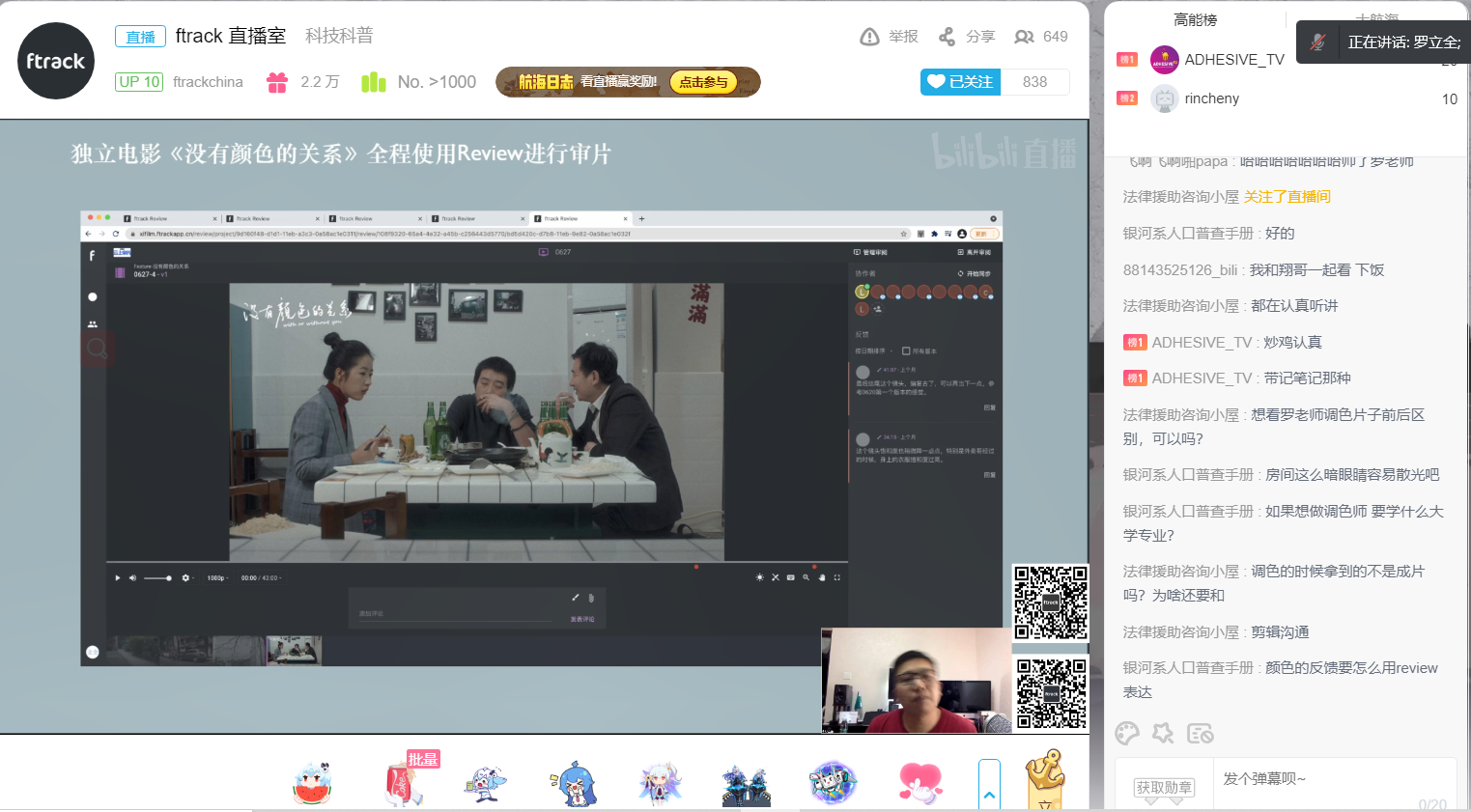Click the 649 viewers icon
The image size is (1471, 812).
pos(1024,37)
